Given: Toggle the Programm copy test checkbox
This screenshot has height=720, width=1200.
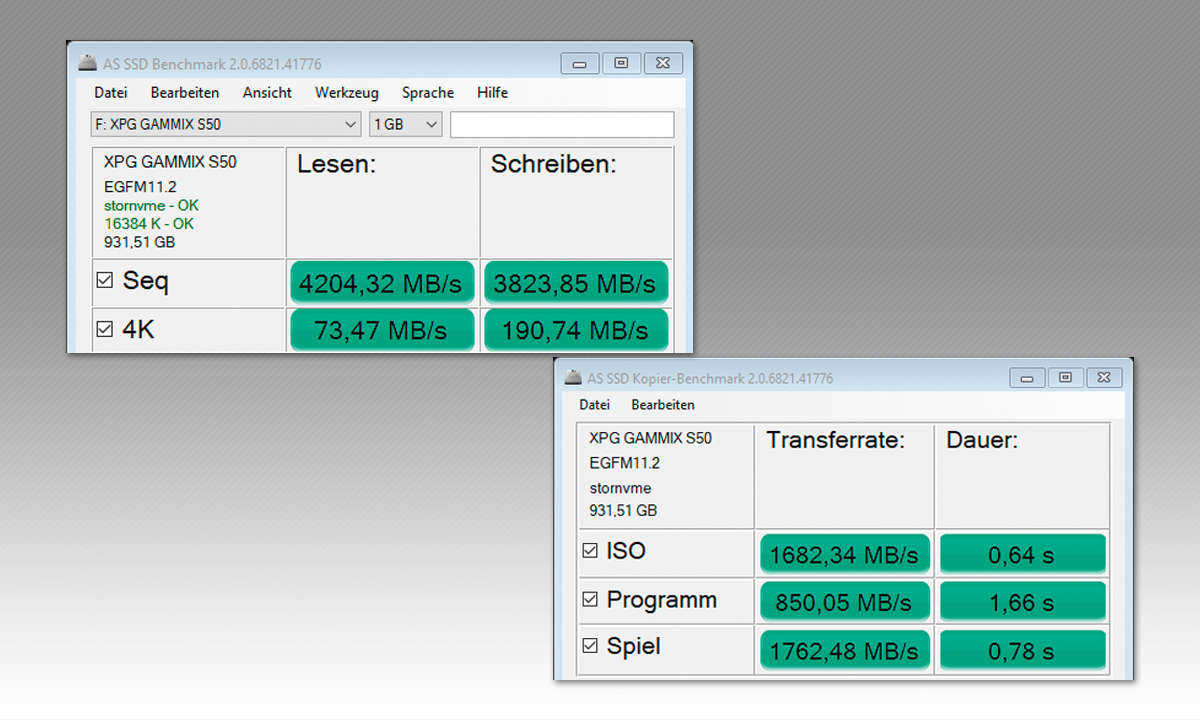Looking at the screenshot, I should 590,600.
